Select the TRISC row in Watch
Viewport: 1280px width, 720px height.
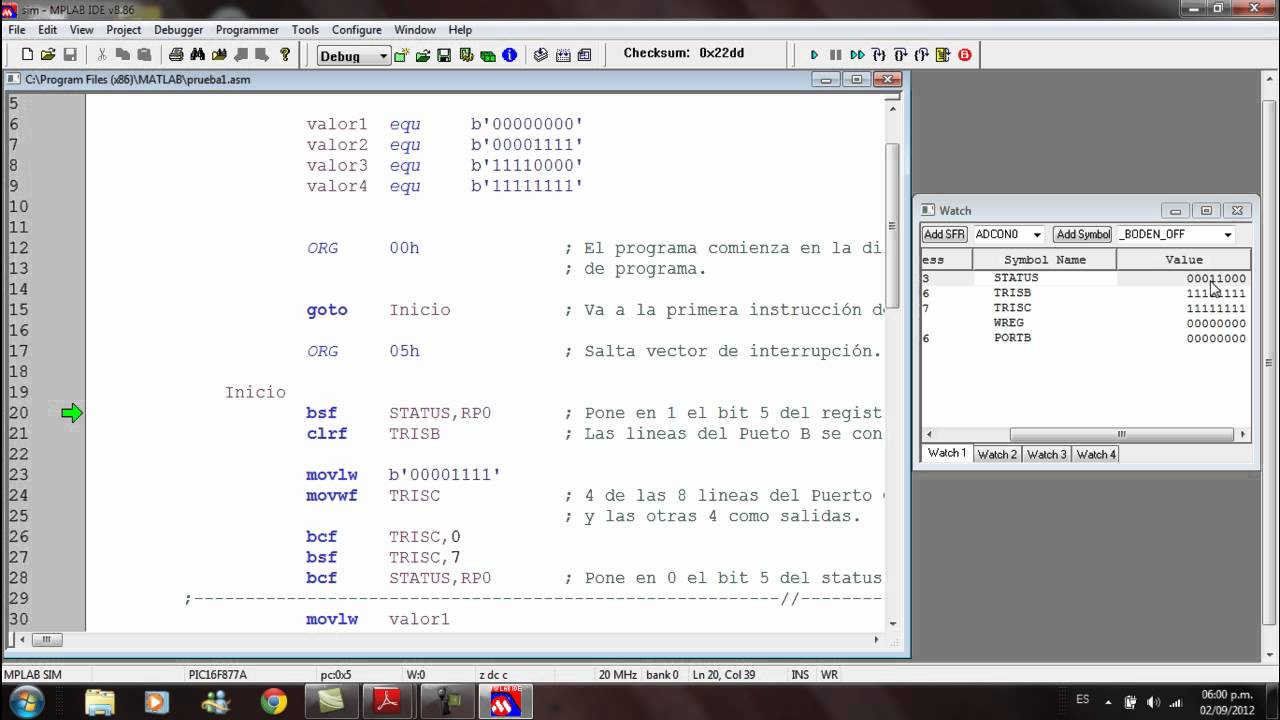coord(1085,308)
